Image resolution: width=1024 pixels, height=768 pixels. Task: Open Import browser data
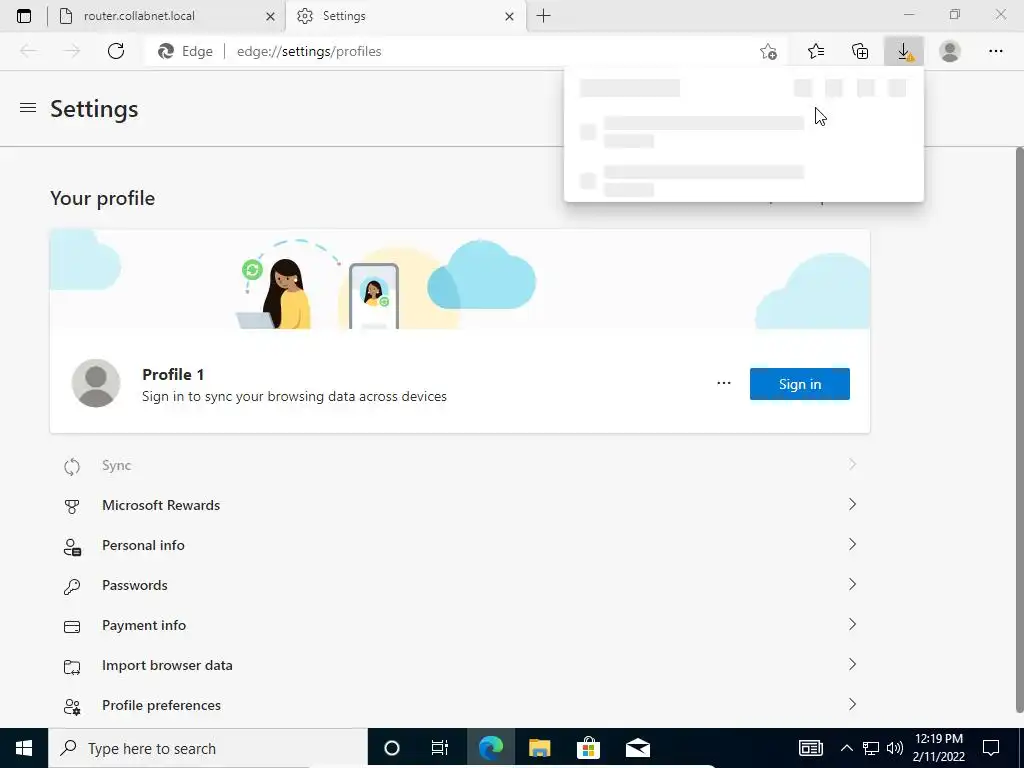click(460, 665)
